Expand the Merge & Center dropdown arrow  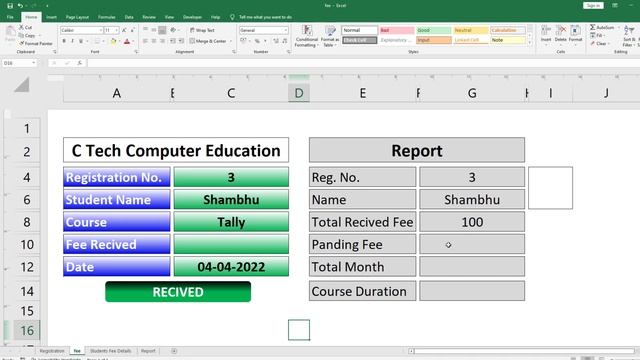231,41
